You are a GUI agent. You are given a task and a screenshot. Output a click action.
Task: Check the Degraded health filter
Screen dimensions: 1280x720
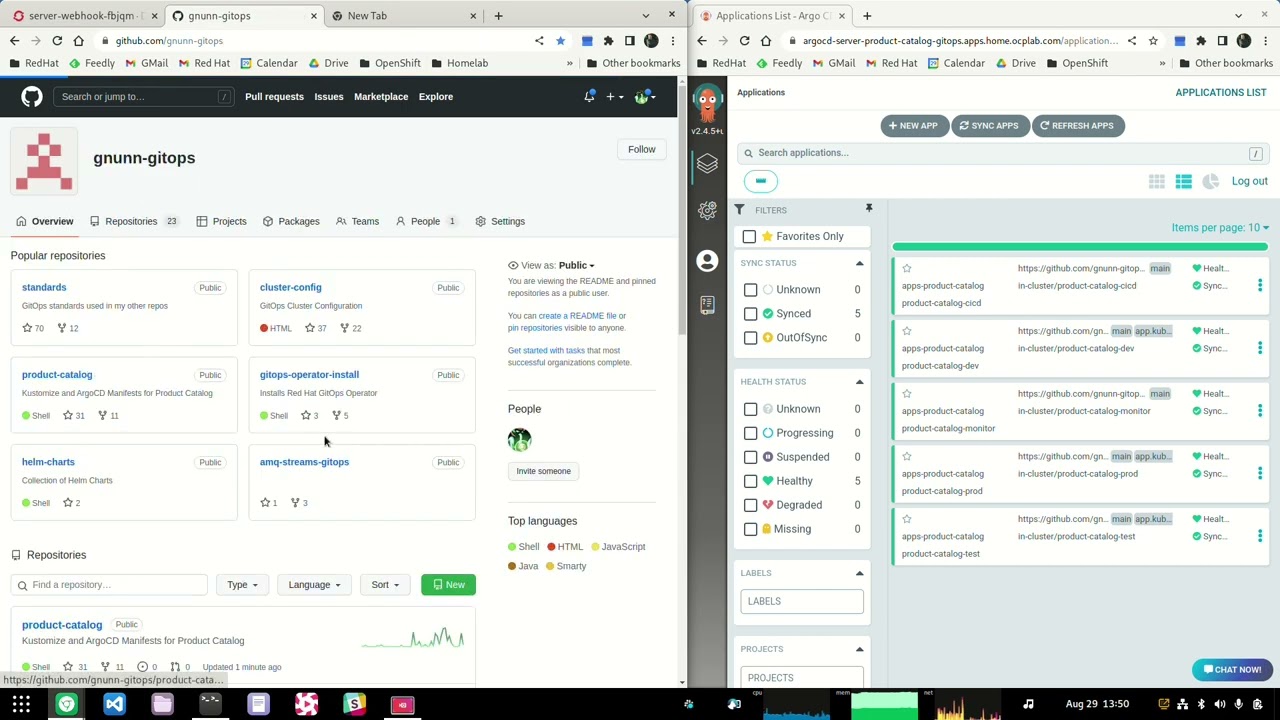coord(750,505)
